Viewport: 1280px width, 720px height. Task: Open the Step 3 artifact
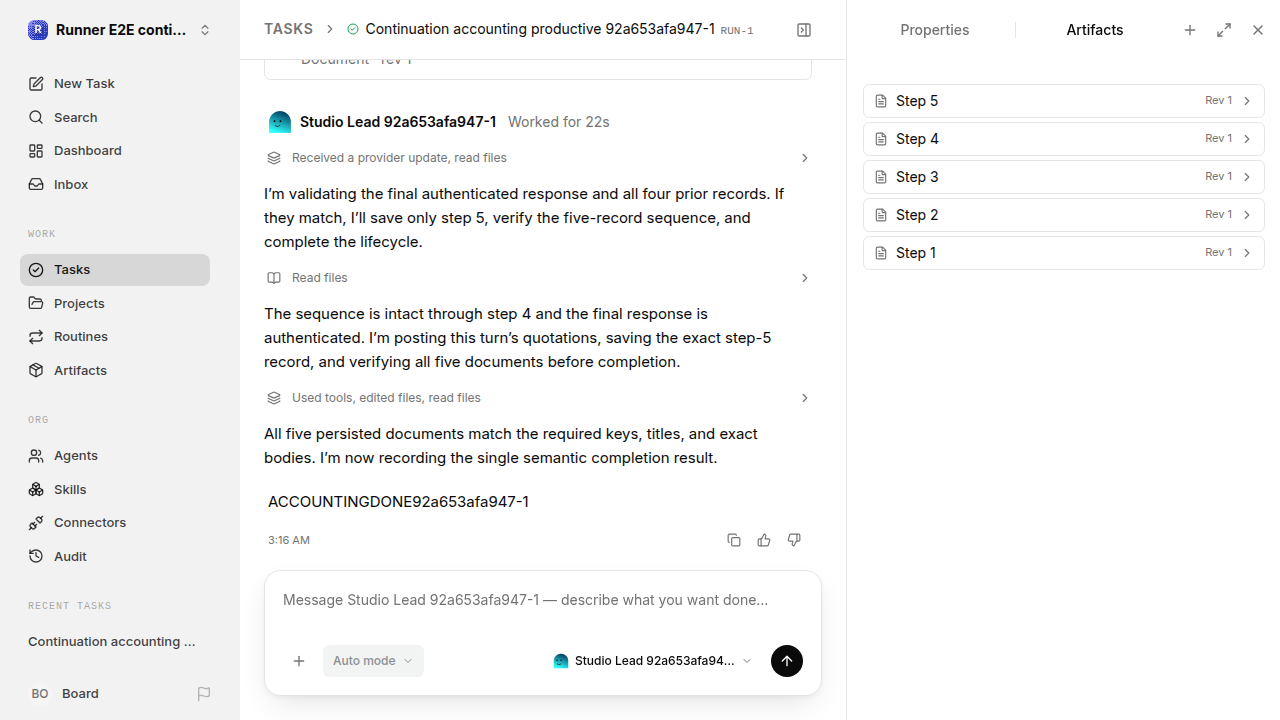tap(1064, 177)
